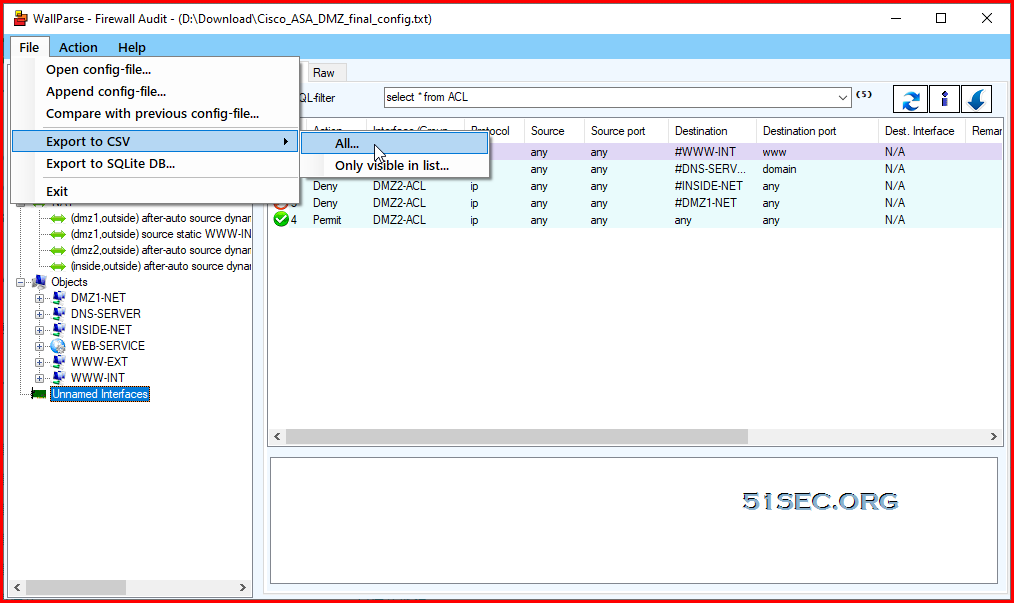Select WEB-SERVICE in object tree
1014x603 pixels.
click(x=108, y=345)
